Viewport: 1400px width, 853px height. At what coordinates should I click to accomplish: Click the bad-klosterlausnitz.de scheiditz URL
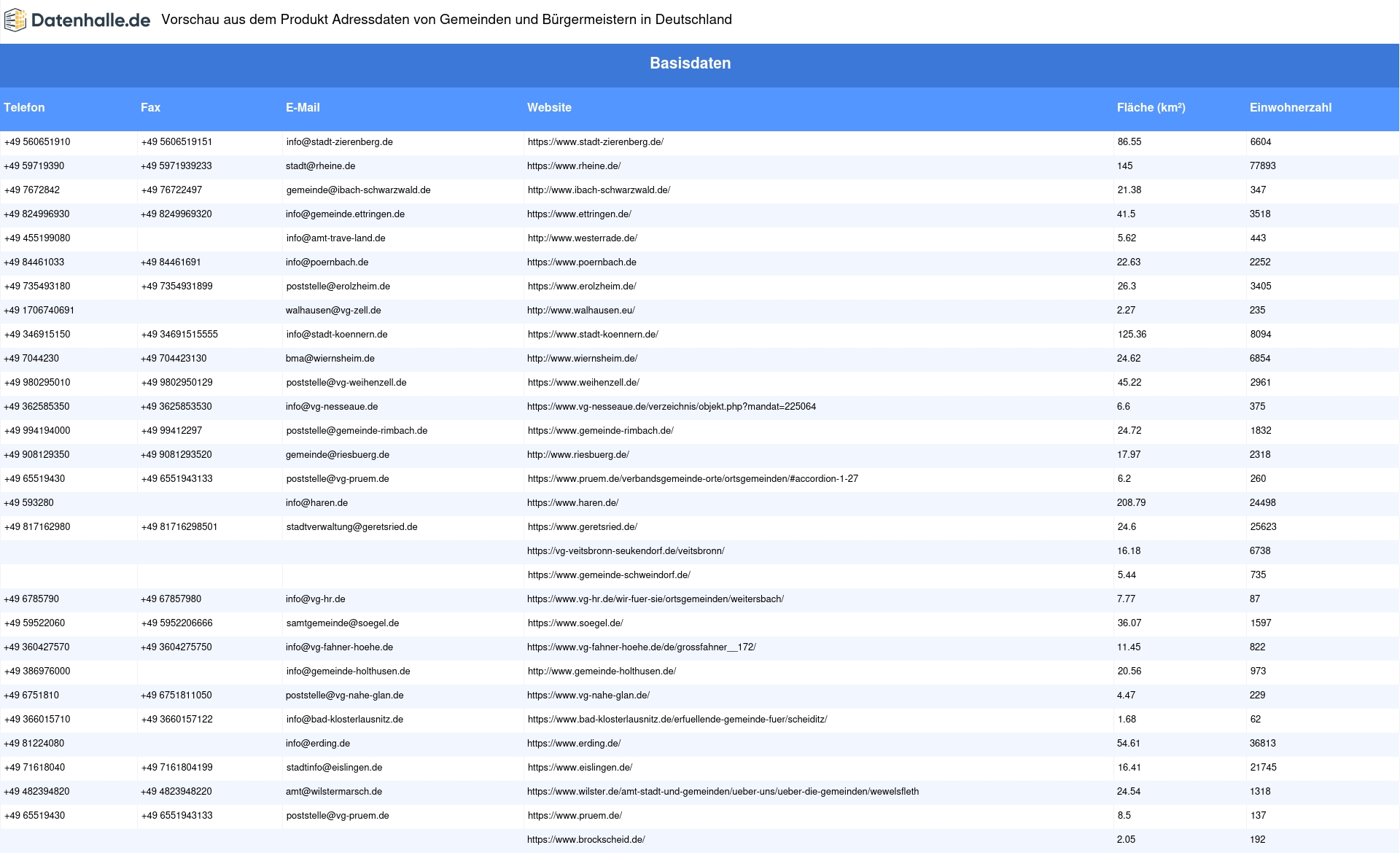[677, 720]
